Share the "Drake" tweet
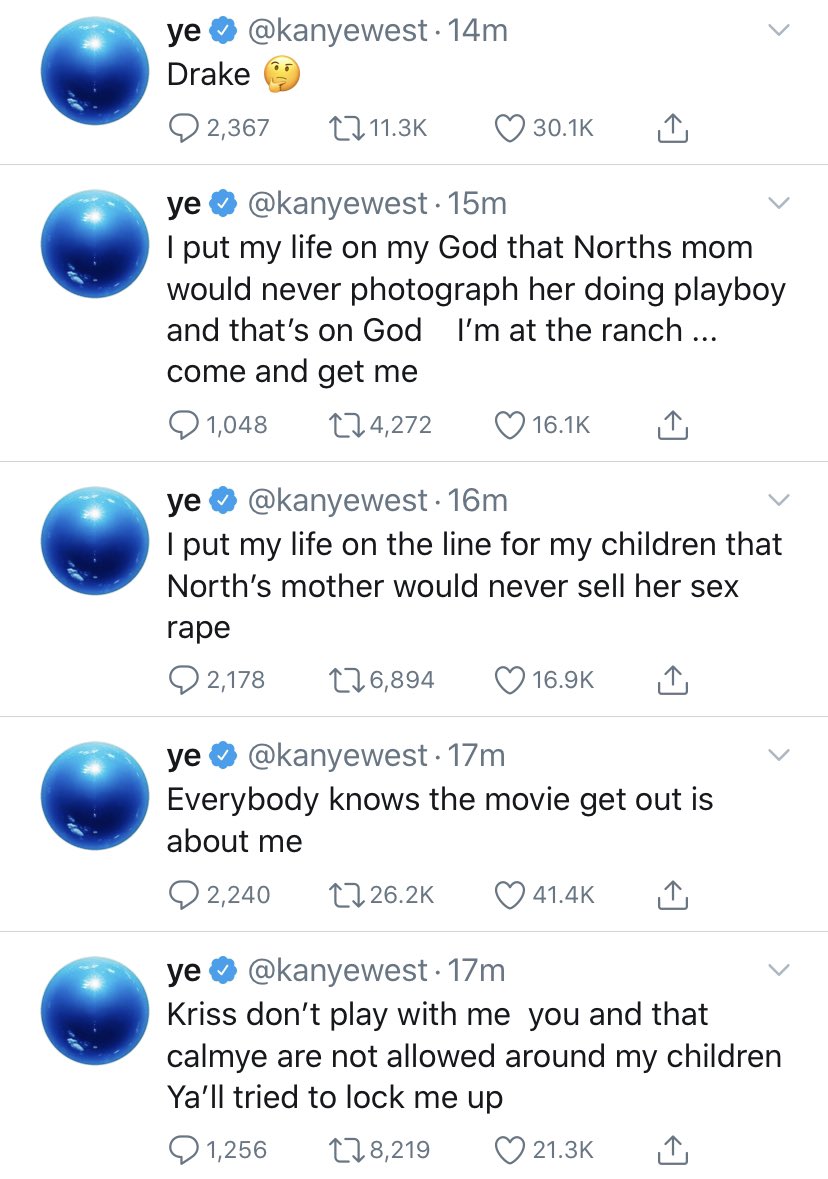The height and width of the screenshot is (1179, 828). tap(673, 128)
